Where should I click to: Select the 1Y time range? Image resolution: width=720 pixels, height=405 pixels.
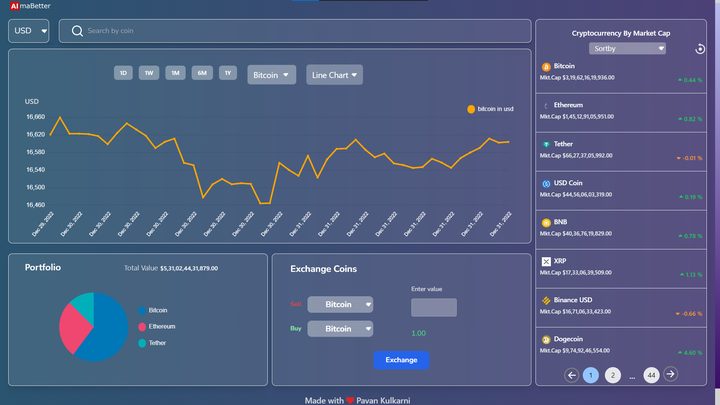[x=228, y=73]
